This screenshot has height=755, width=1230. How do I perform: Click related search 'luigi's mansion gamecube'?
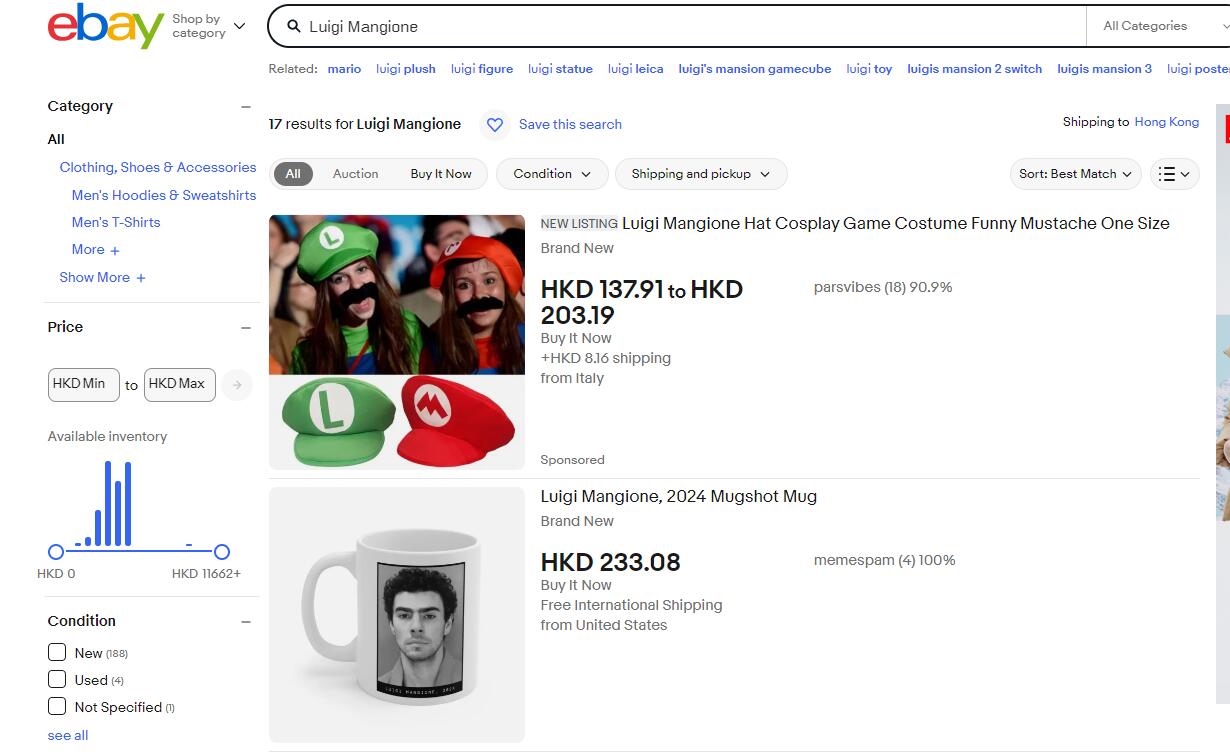click(x=755, y=69)
